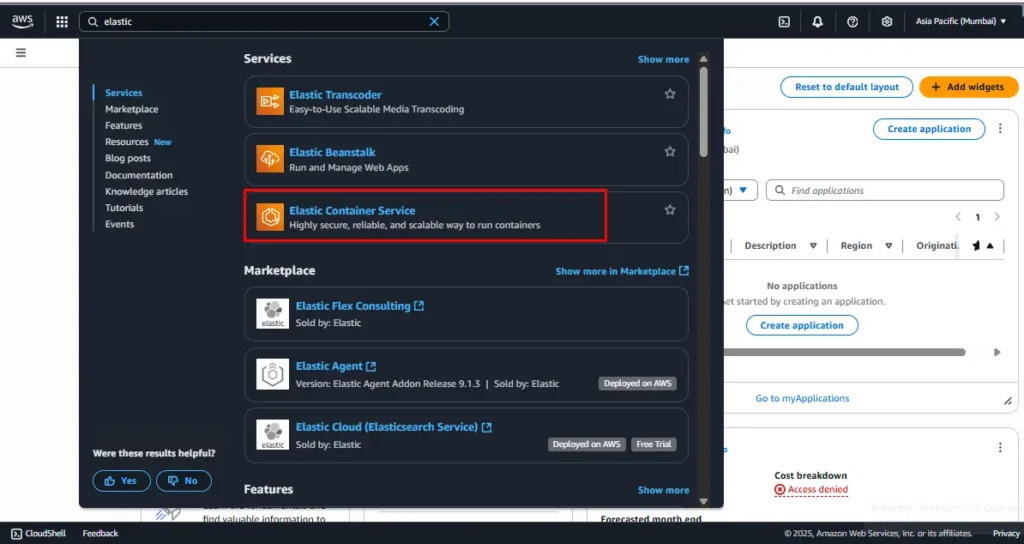Viewport: 1024px width, 544px height.
Task: Select the Blog posts search category
Action: click(x=128, y=158)
